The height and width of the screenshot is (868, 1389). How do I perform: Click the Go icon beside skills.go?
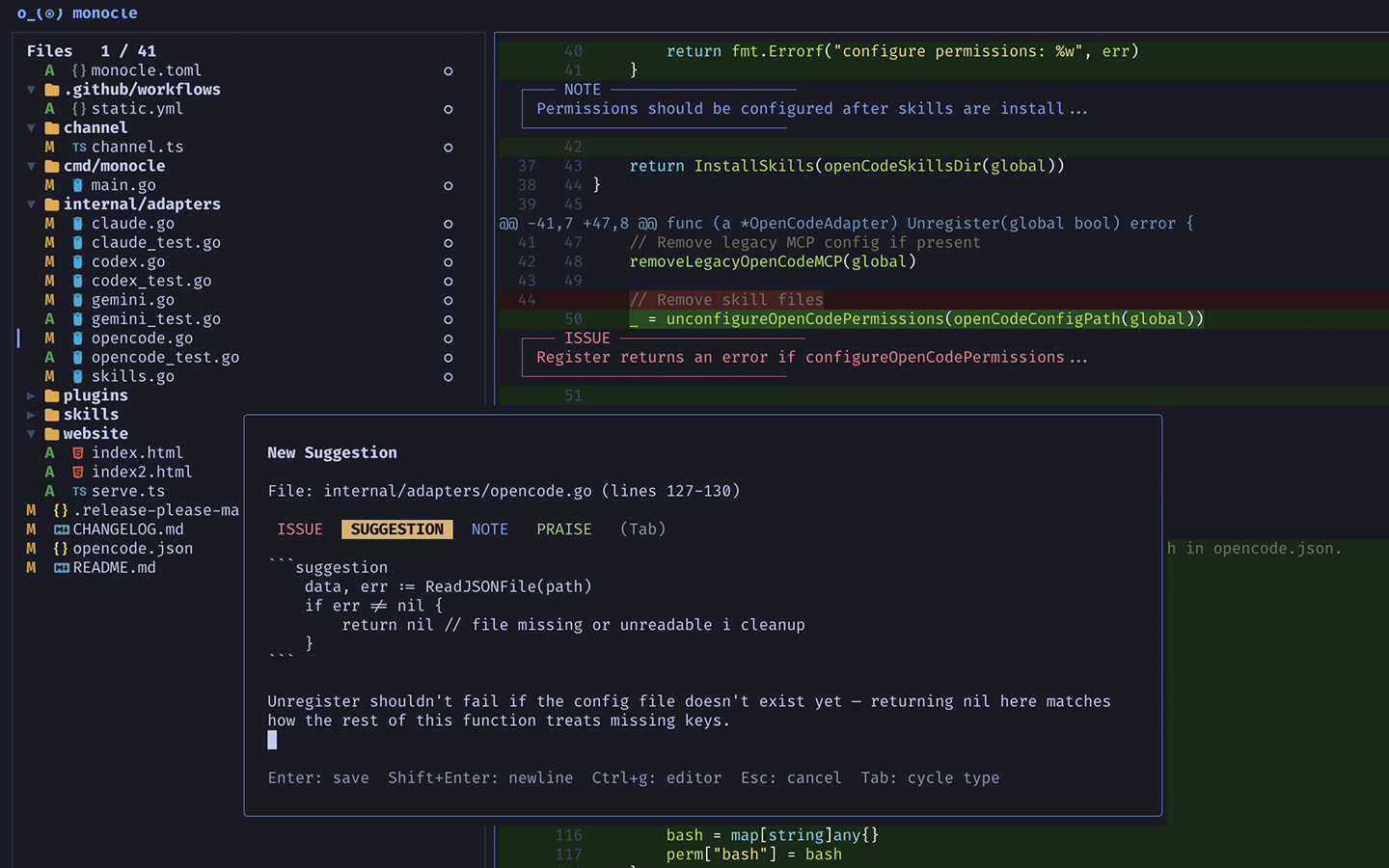(78, 376)
